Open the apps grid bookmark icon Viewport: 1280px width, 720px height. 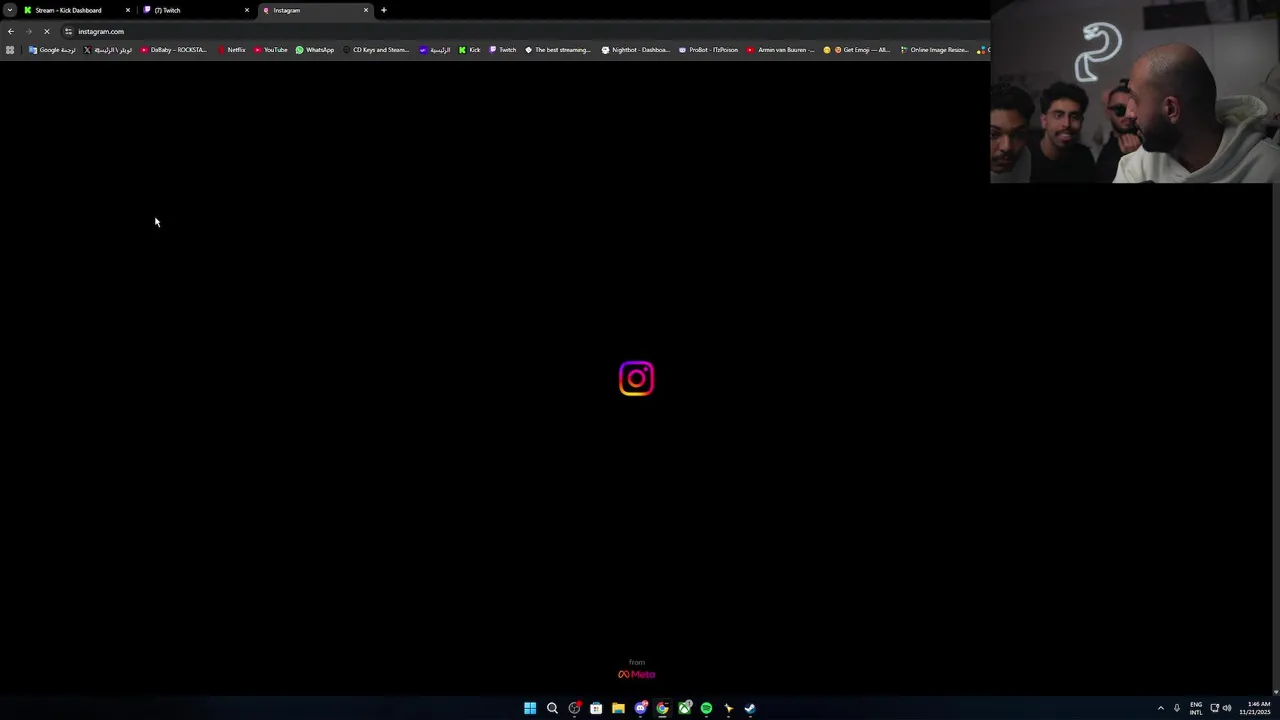pos(10,50)
